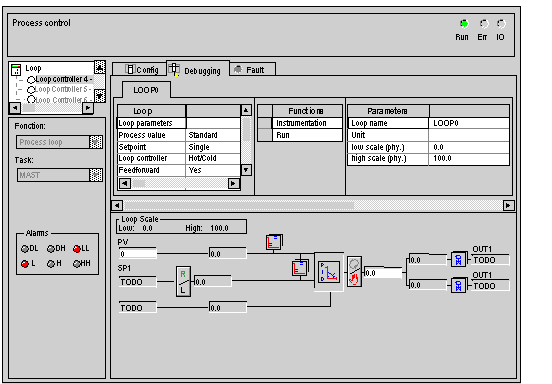552x384 pixels.
Task: Select Loop controller 4 in the tree
Action: (63, 79)
